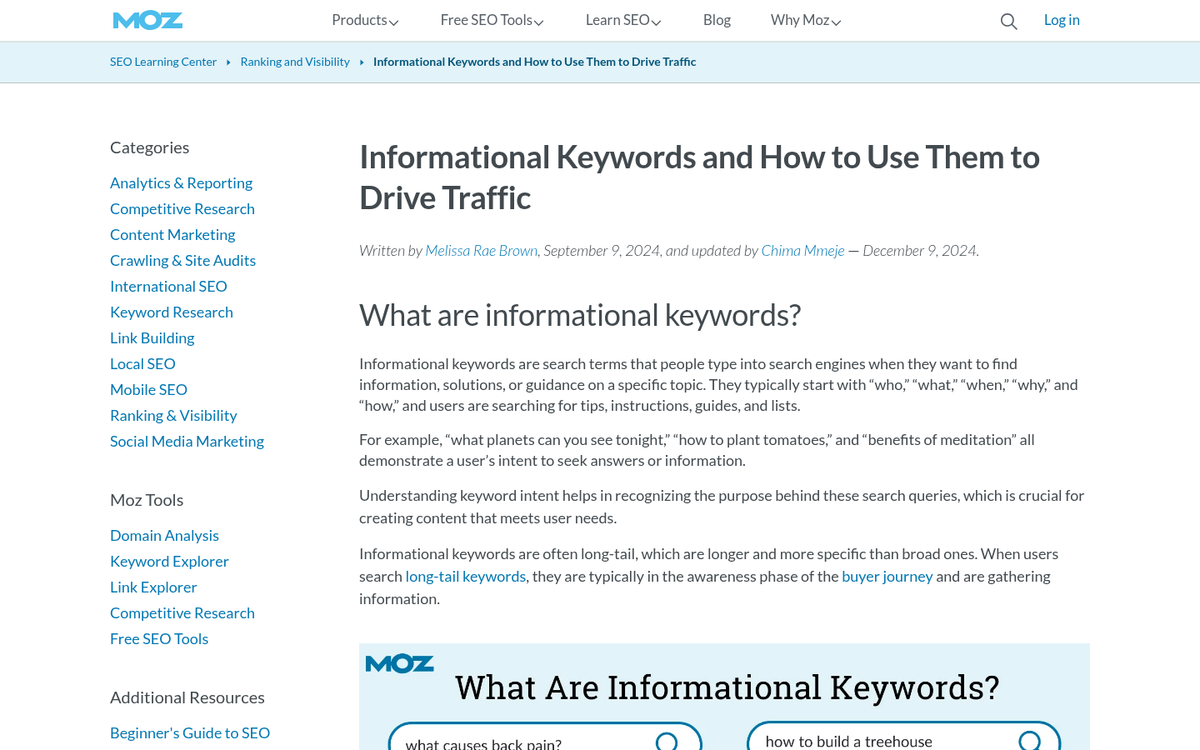Click the Log in link
Image resolution: width=1200 pixels, height=750 pixels.
coord(1061,20)
